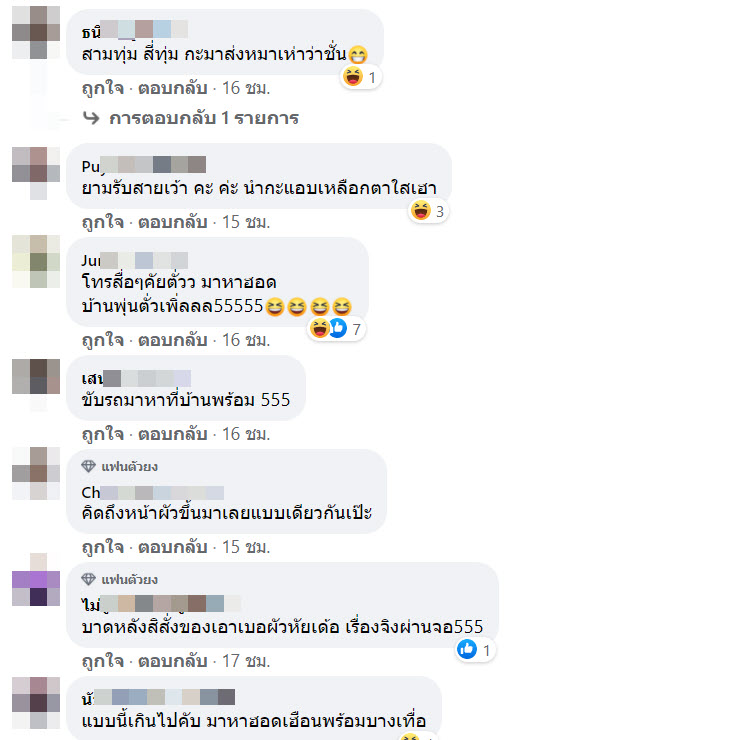The width and height of the screenshot is (732, 740).
Task: Like the comment by Pu
Action: [x=102, y=222]
